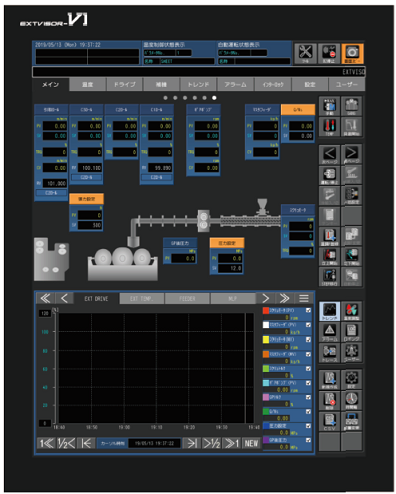Toggle the checkbox of orange-swatch trend series
The image size is (396, 494).
[x=308, y=354]
